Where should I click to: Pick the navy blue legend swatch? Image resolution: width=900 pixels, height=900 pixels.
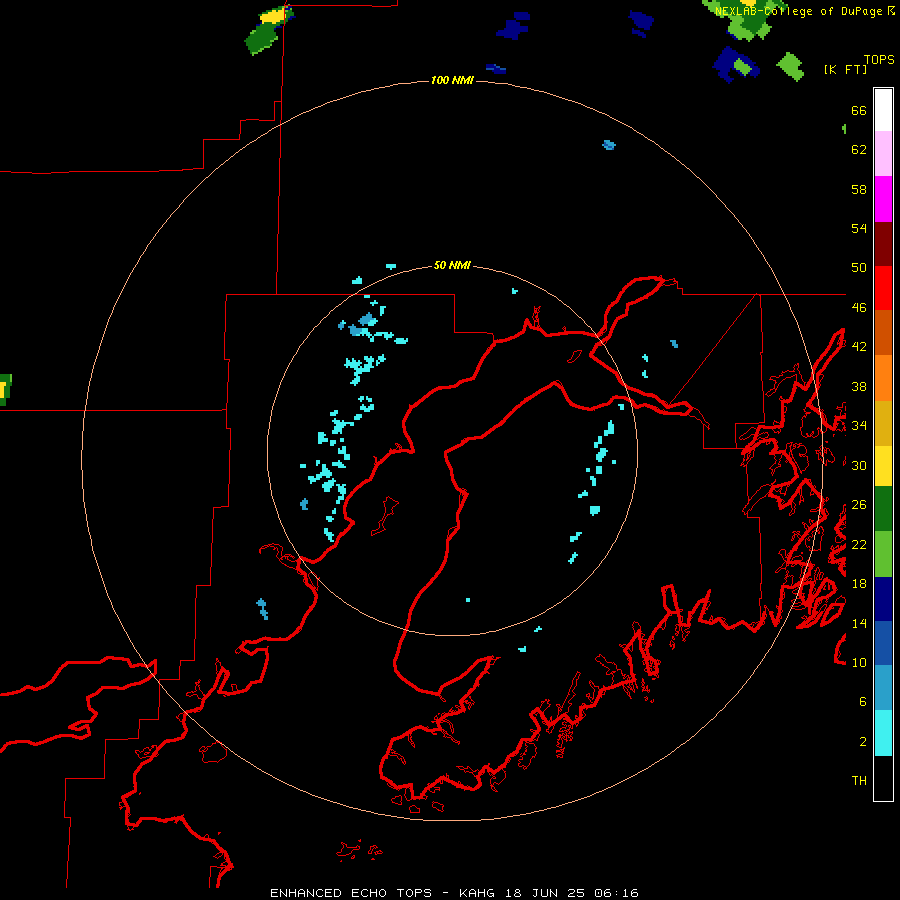(883, 599)
